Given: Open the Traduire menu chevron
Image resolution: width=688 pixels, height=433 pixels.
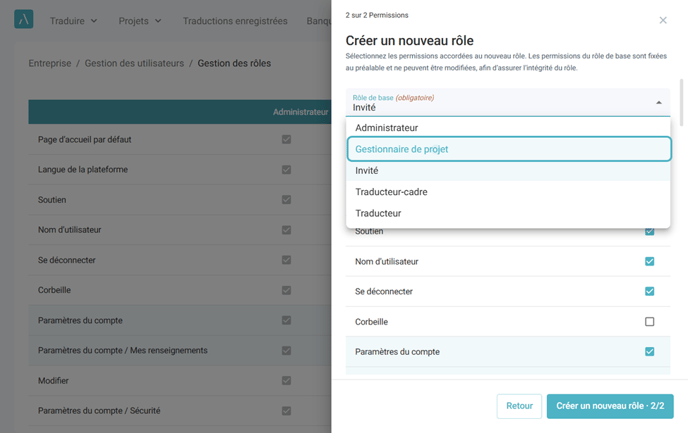Looking at the screenshot, I should pyautogui.click(x=94, y=21).
